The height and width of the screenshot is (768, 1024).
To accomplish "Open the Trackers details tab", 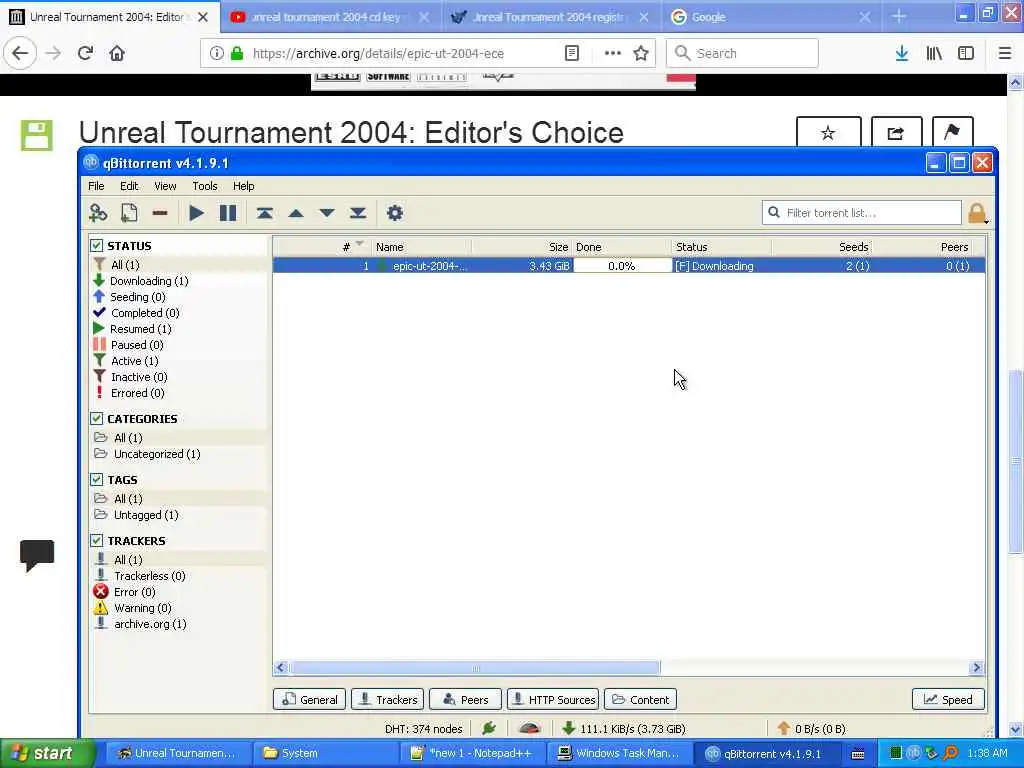I will click(x=388, y=699).
